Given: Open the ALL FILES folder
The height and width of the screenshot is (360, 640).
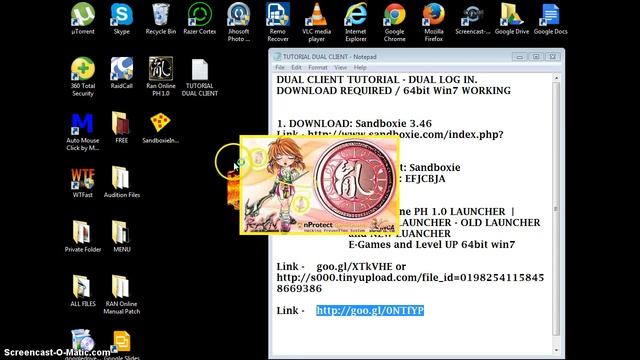Looking at the screenshot, I should click(x=83, y=291).
